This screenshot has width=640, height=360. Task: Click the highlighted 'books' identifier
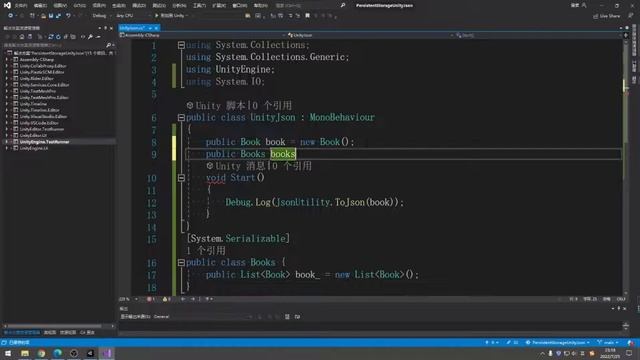pyautogui.click(x=283, y=154)
